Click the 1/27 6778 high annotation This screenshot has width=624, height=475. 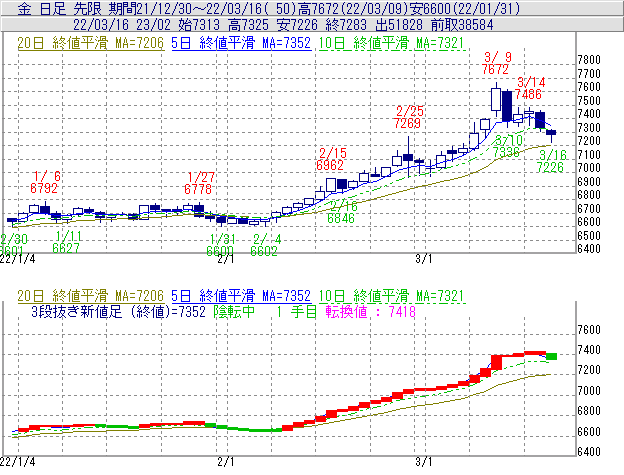click(199, 183)
